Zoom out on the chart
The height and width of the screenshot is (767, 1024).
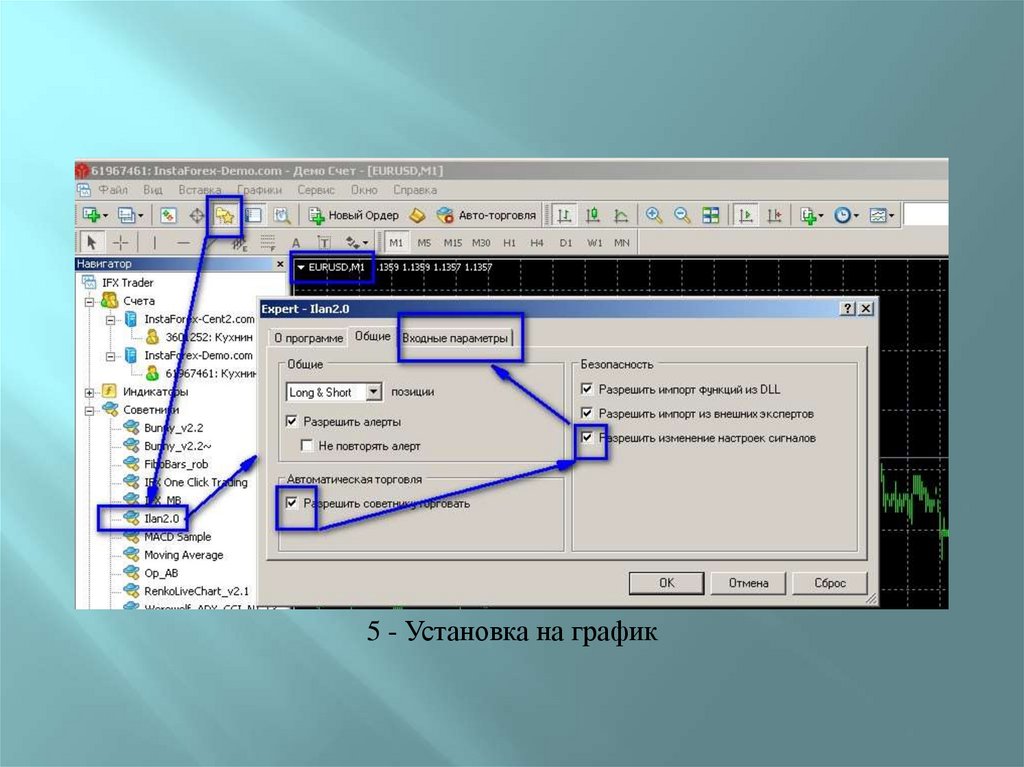click(x=682, y=215)
